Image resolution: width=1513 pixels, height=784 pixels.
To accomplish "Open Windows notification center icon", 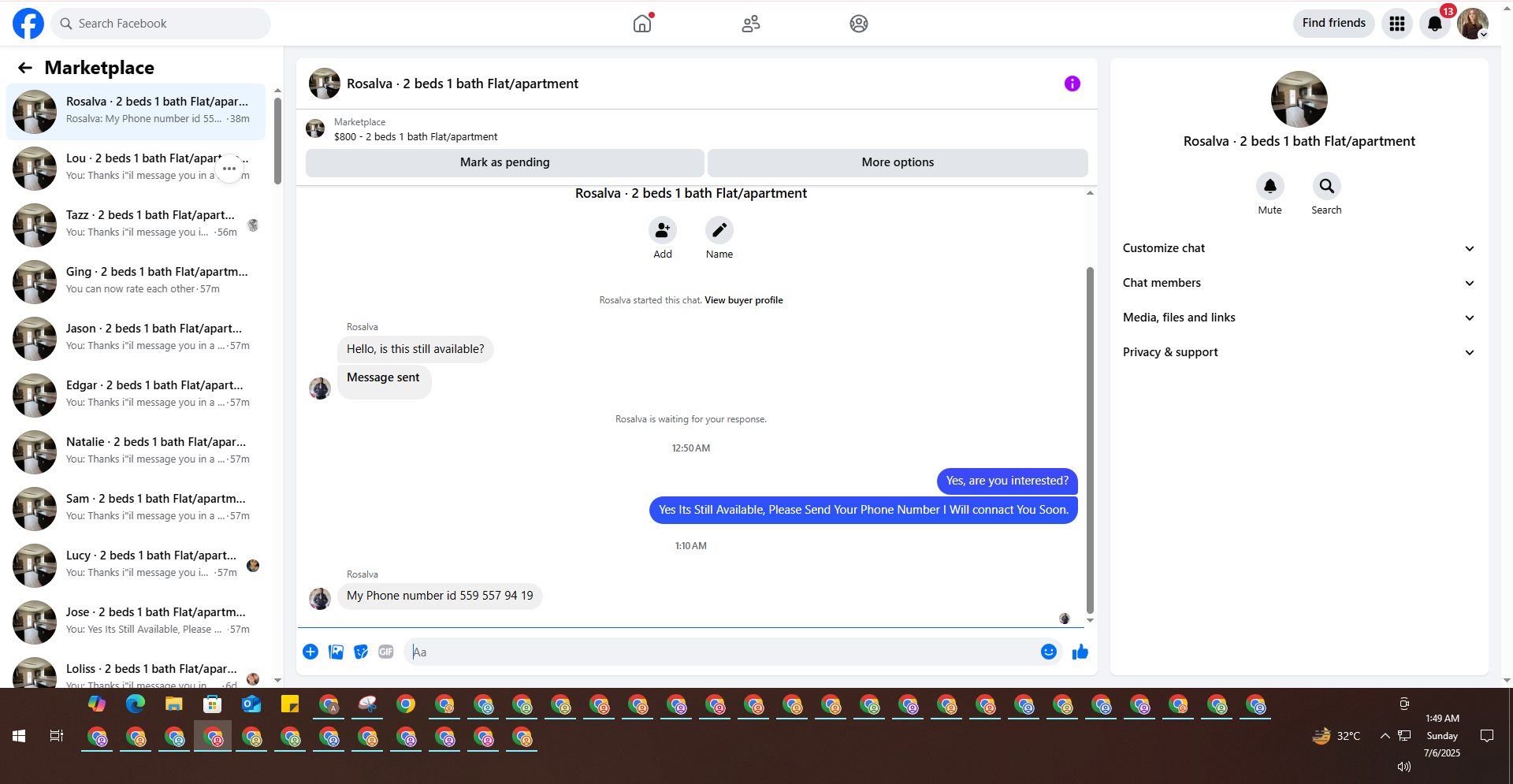I will tap(1487, 736).
